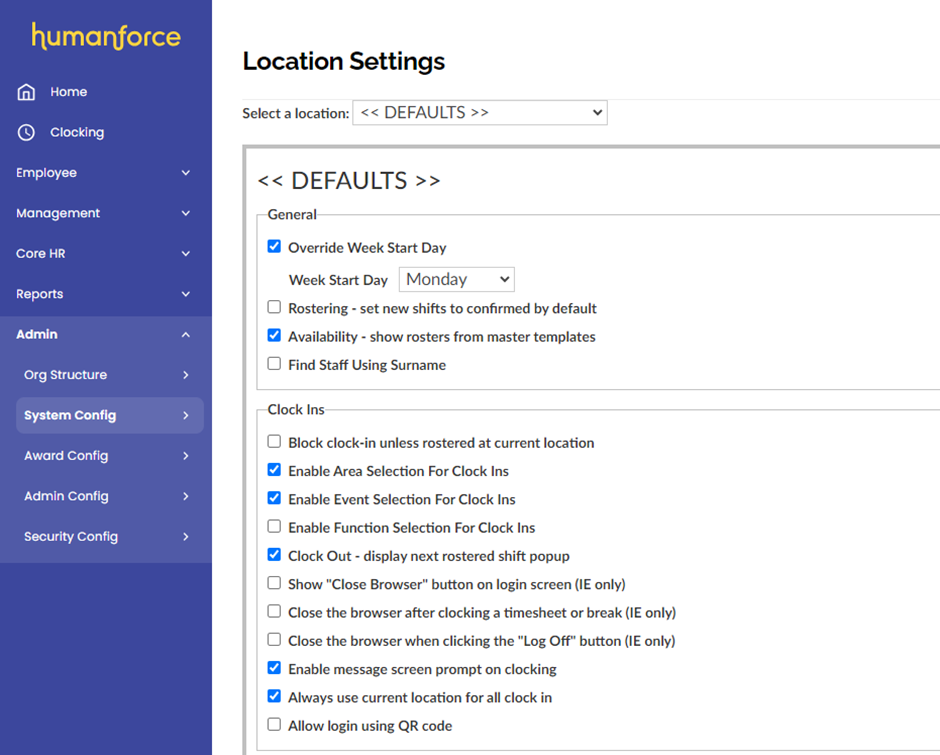Uncheck Enable Area Selection For Clock Ins

(274, 470)
